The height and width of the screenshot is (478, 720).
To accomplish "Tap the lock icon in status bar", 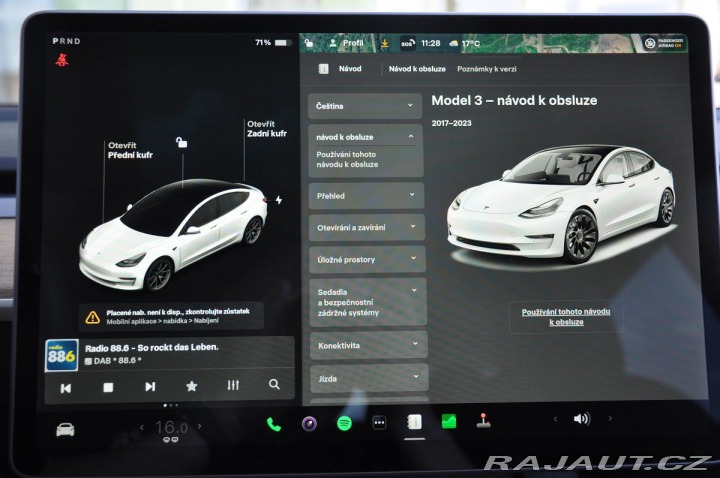I will coord(309,43).
